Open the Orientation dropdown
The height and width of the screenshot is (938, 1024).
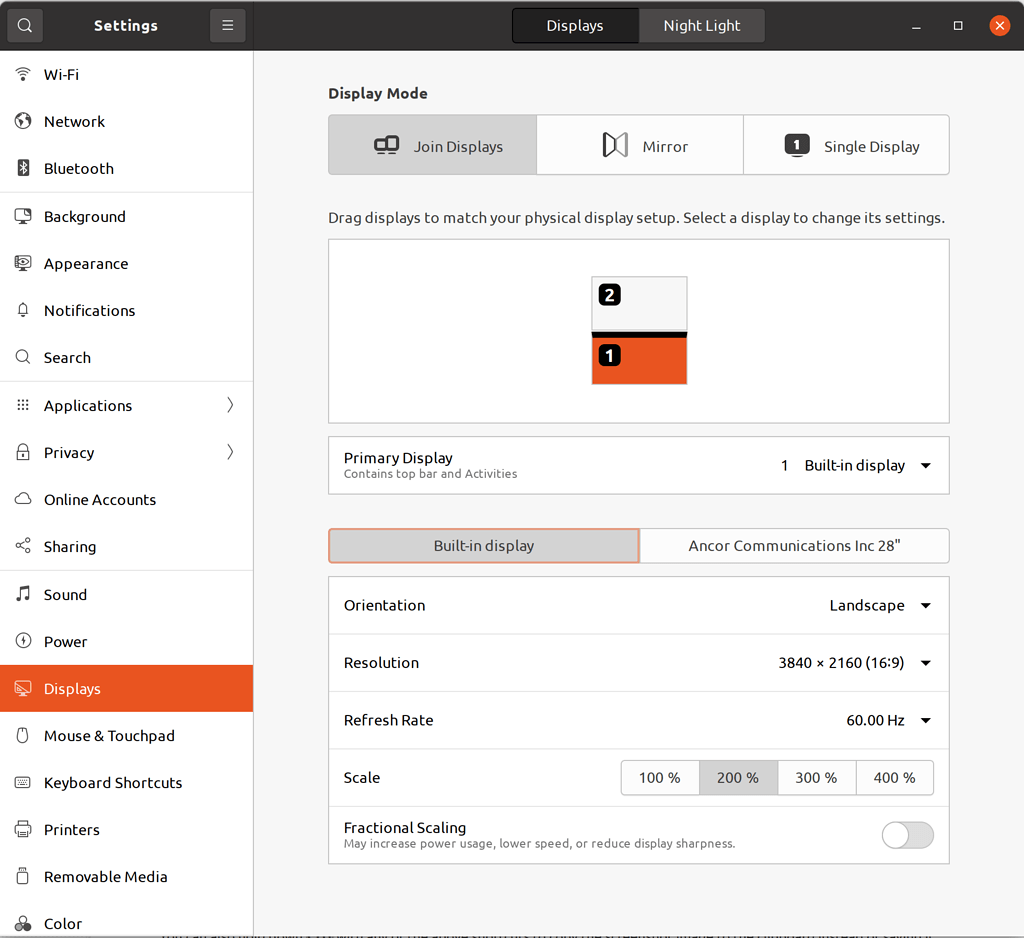tap(880, 606)
